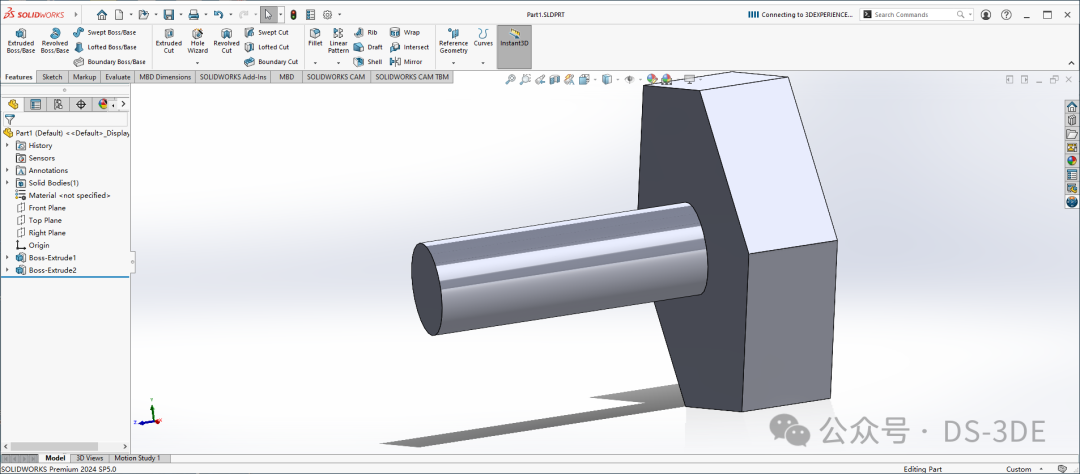Apply the Draft feature

(368, 47)
